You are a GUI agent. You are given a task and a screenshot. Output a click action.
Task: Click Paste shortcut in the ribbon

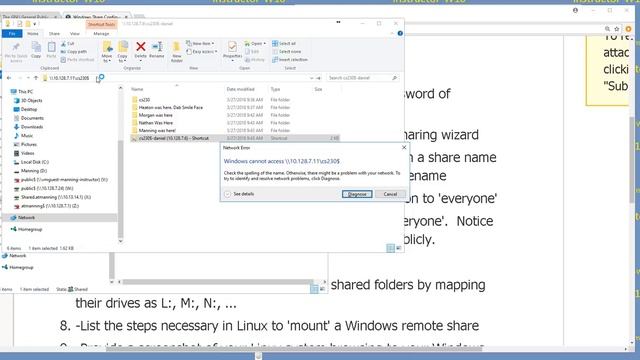tap(77, 60)
